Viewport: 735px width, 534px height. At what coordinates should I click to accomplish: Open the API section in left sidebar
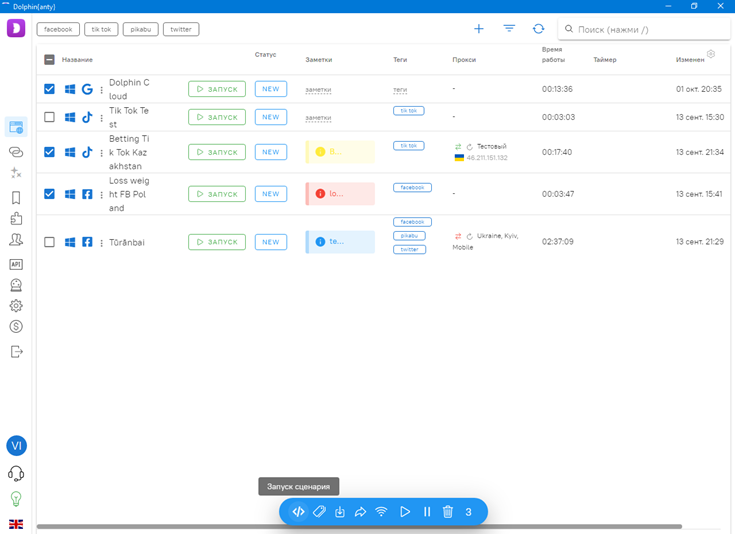click(15, 264)
